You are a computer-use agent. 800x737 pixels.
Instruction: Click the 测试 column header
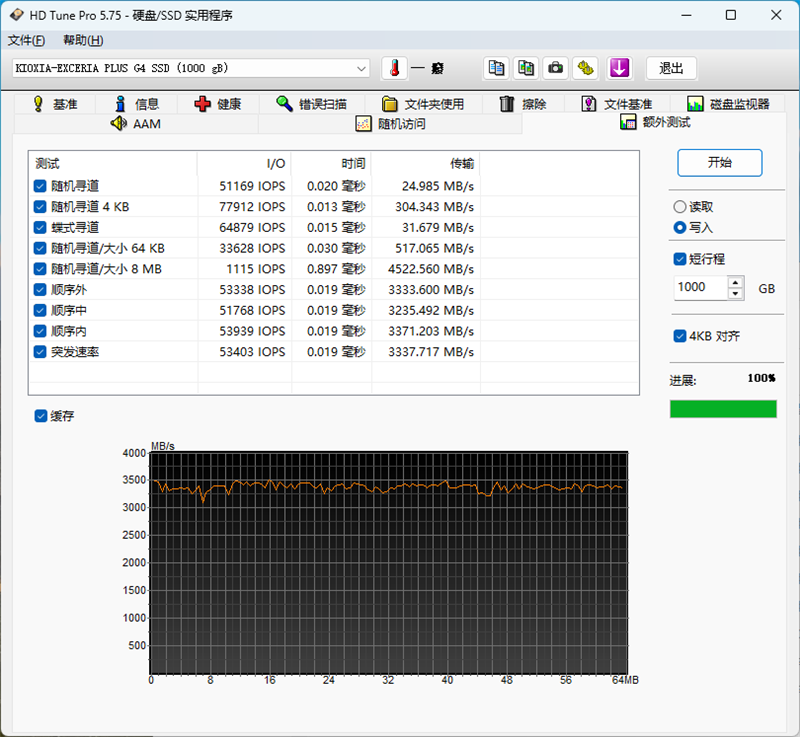[113, 164]
